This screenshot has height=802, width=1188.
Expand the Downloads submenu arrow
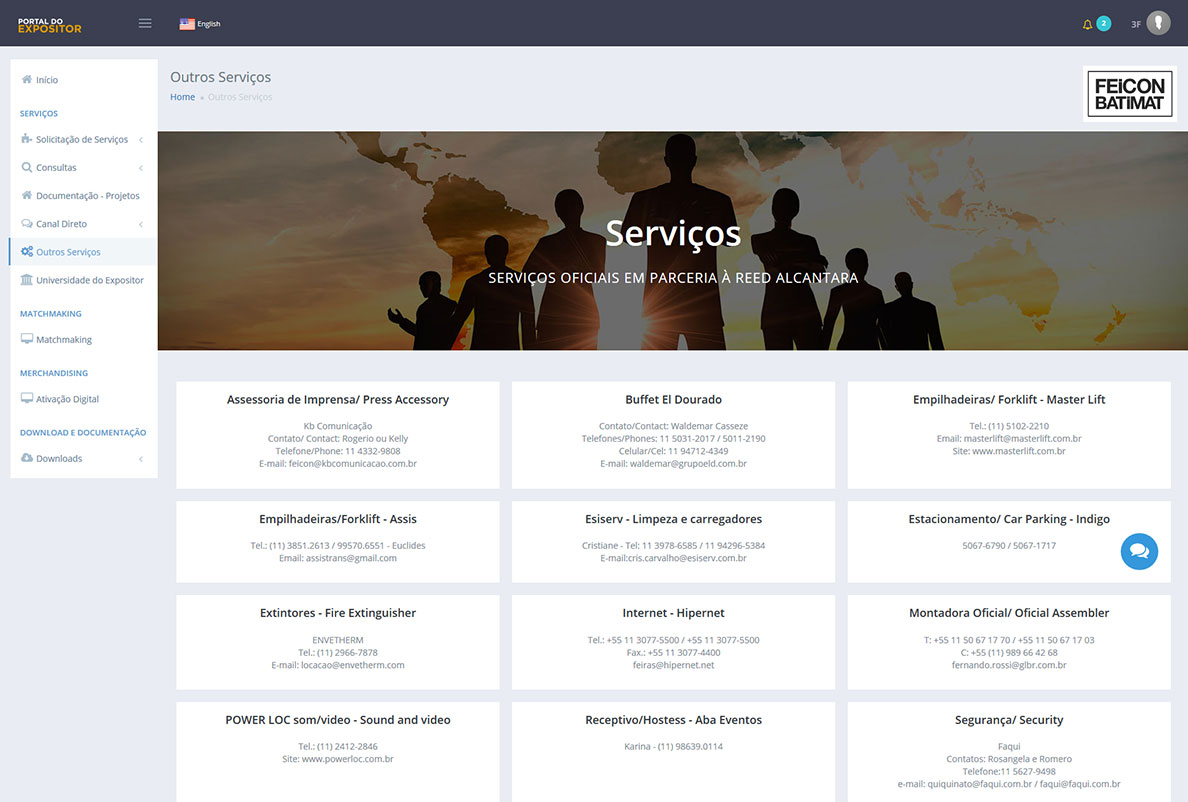coord(141,459)
